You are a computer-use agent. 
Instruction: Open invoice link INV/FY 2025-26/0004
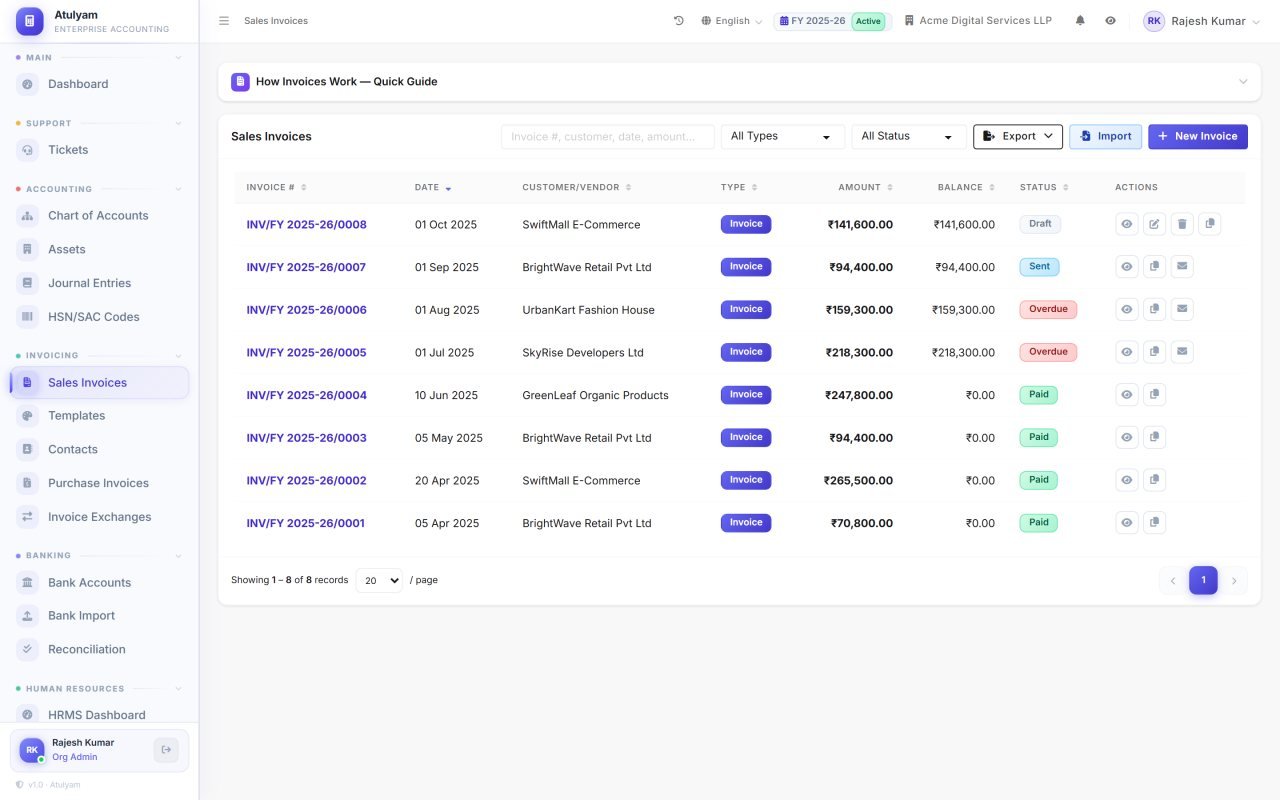[307, 395]
